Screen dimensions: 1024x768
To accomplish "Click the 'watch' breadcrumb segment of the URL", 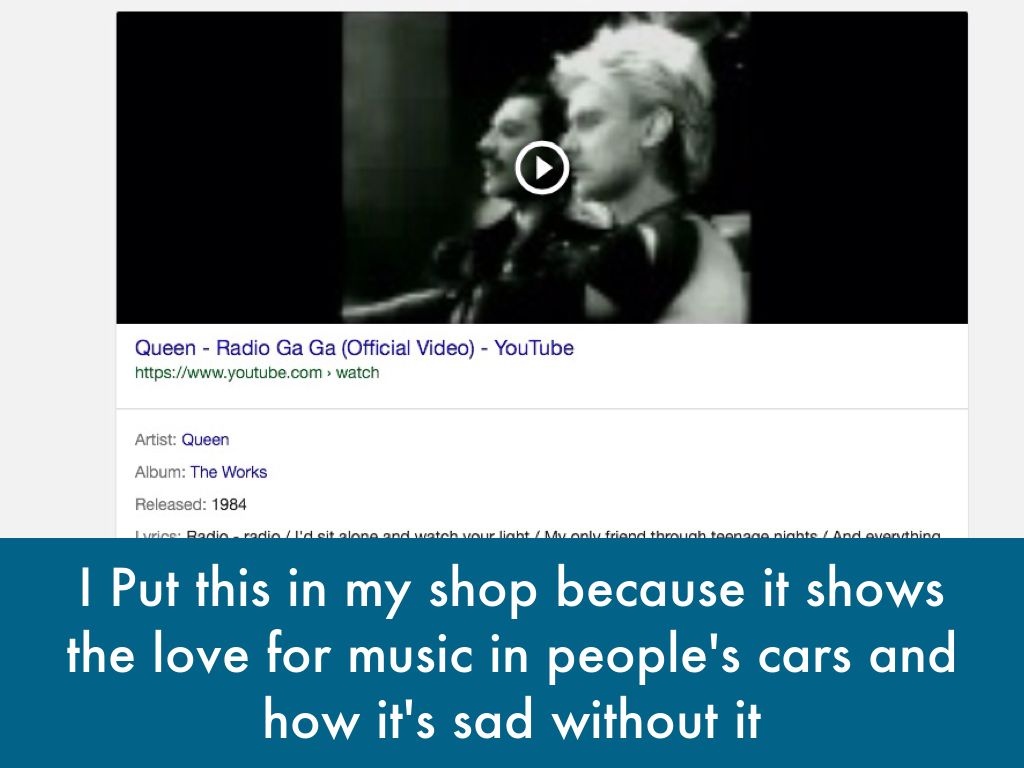I will pos(357,373).
